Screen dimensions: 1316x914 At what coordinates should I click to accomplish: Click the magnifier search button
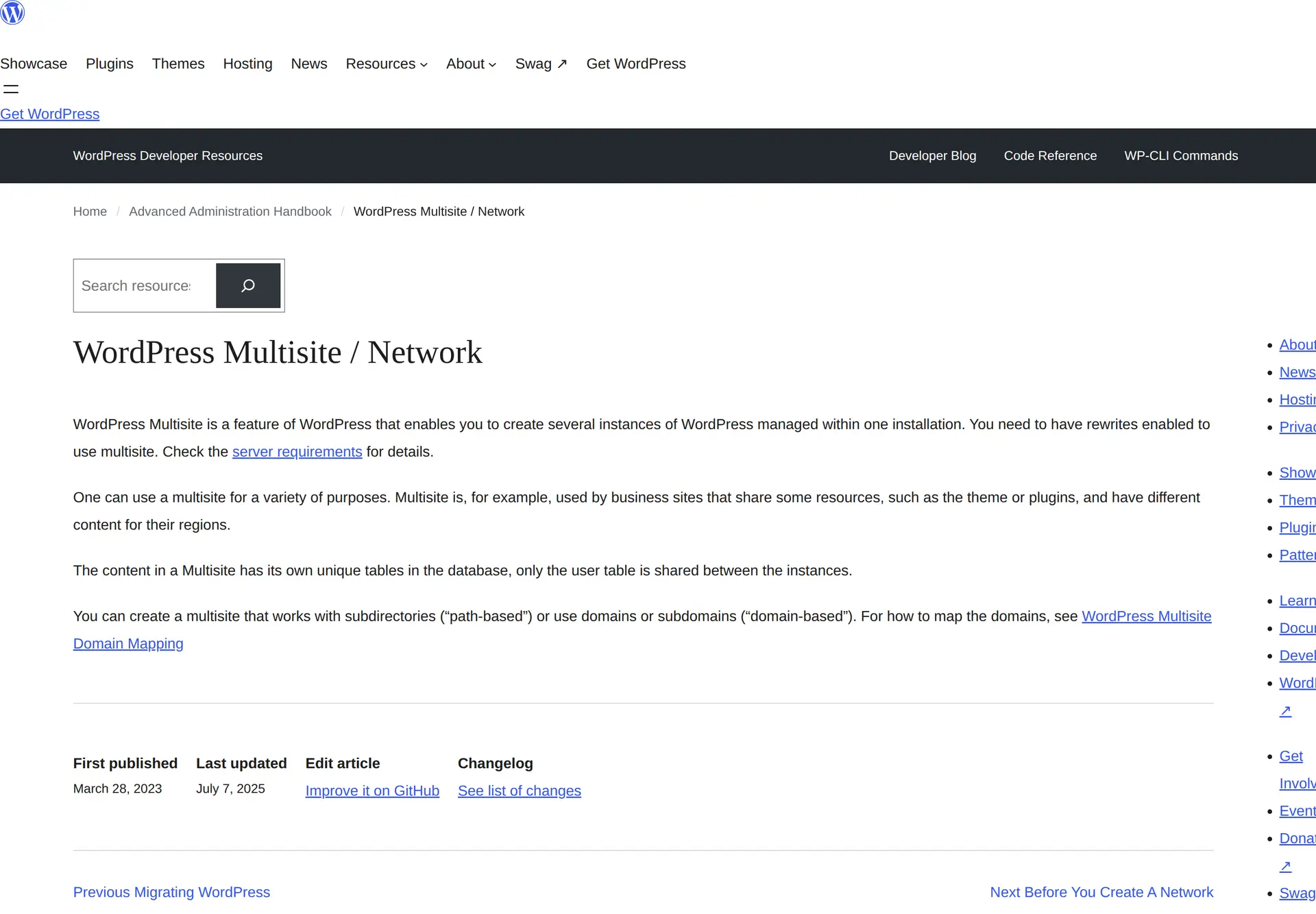248,285
